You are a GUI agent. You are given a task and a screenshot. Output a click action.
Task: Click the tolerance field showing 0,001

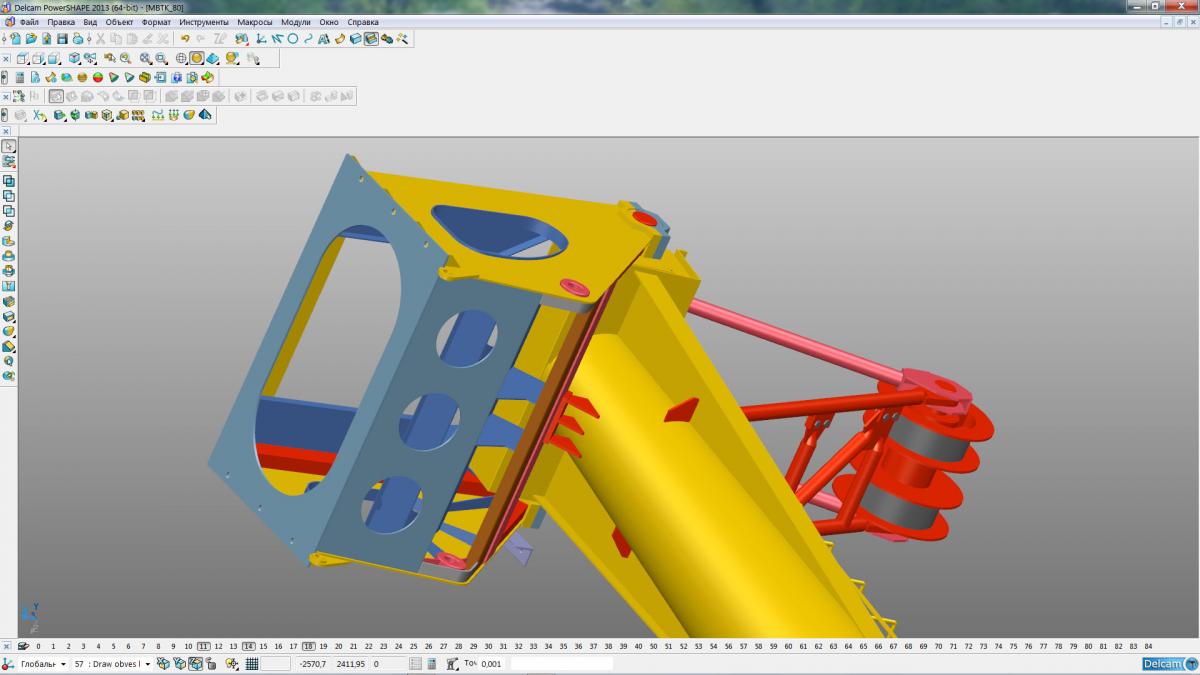point(492,664)
